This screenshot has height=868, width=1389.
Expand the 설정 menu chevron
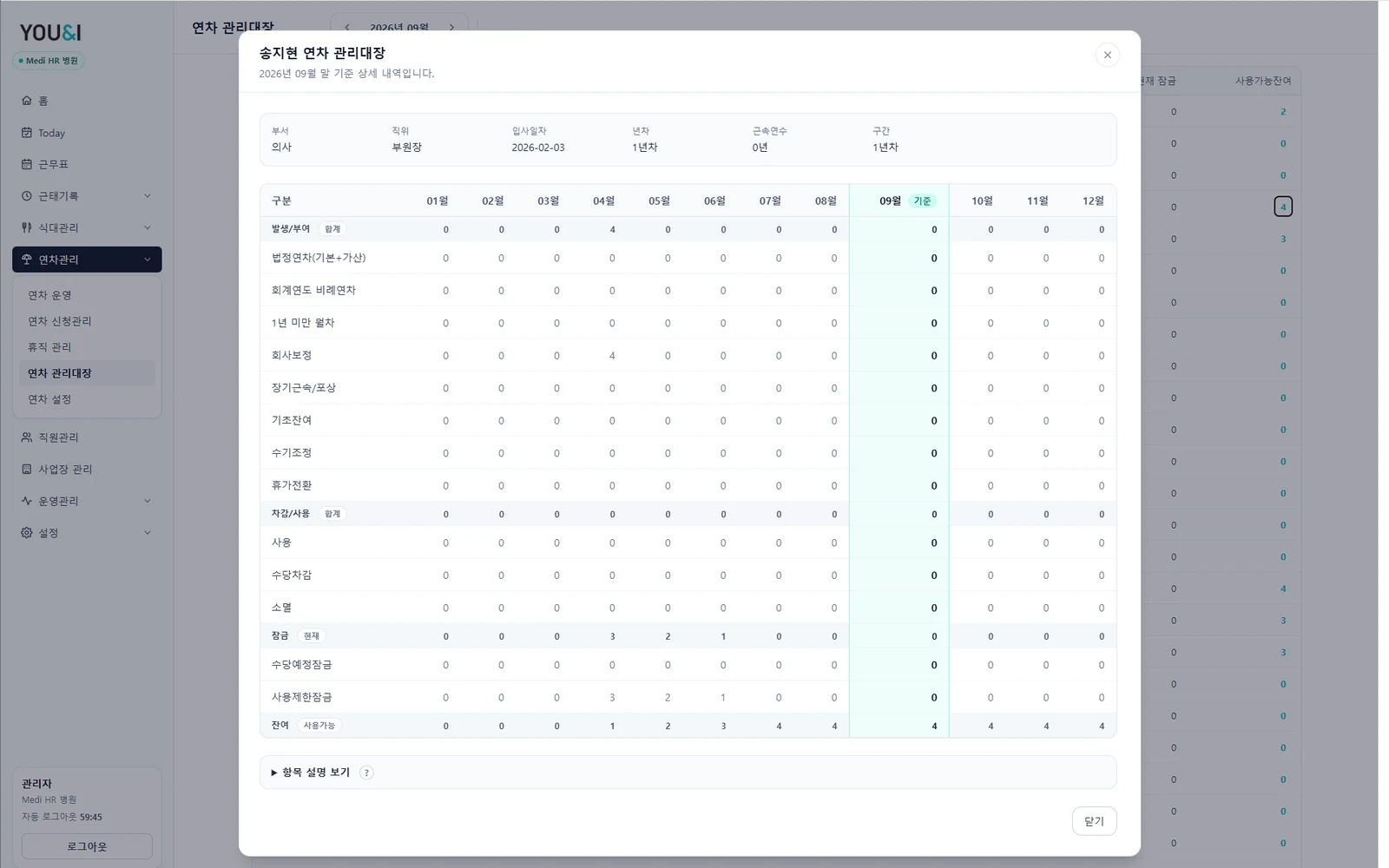pyautogui.click(x=148, y=533)
